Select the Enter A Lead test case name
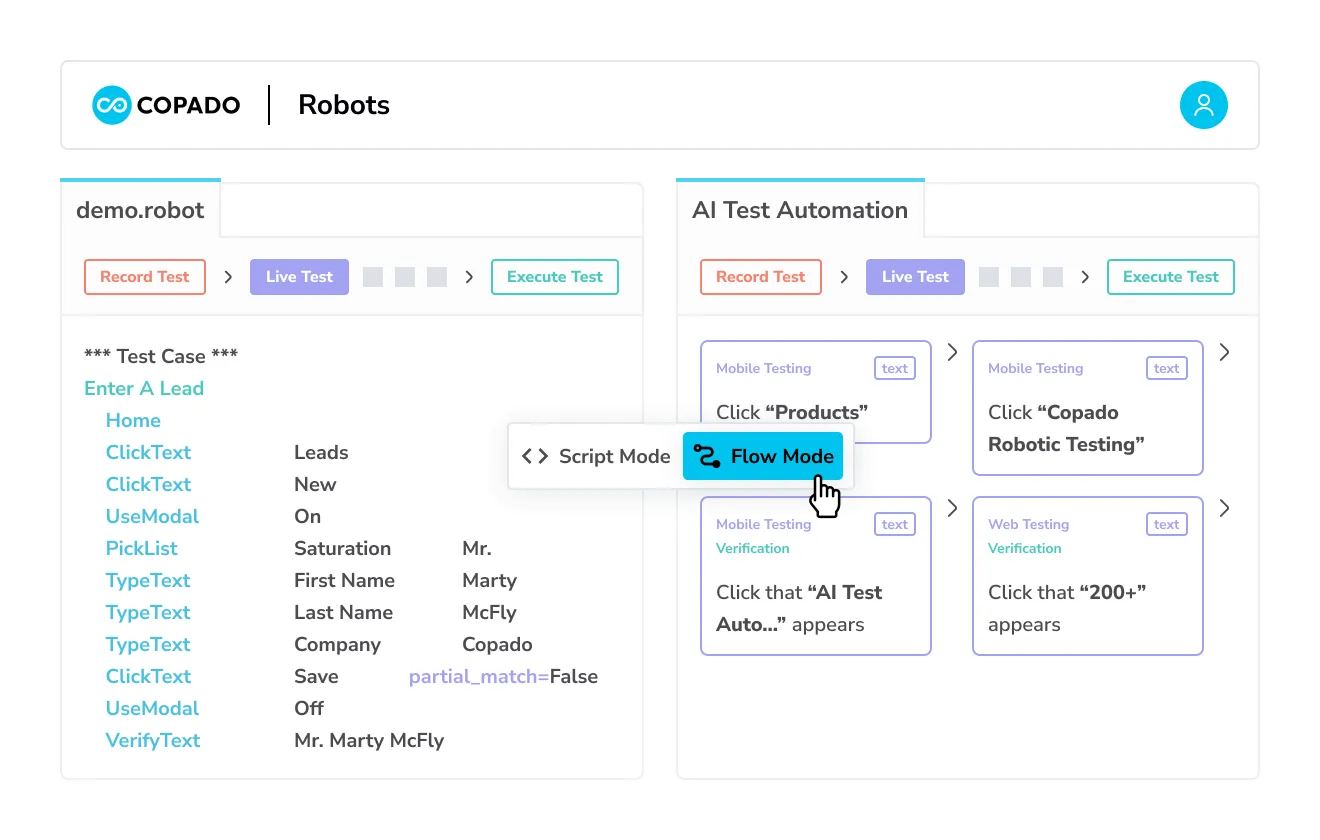 pyautogui.click(x=144, y=388)
